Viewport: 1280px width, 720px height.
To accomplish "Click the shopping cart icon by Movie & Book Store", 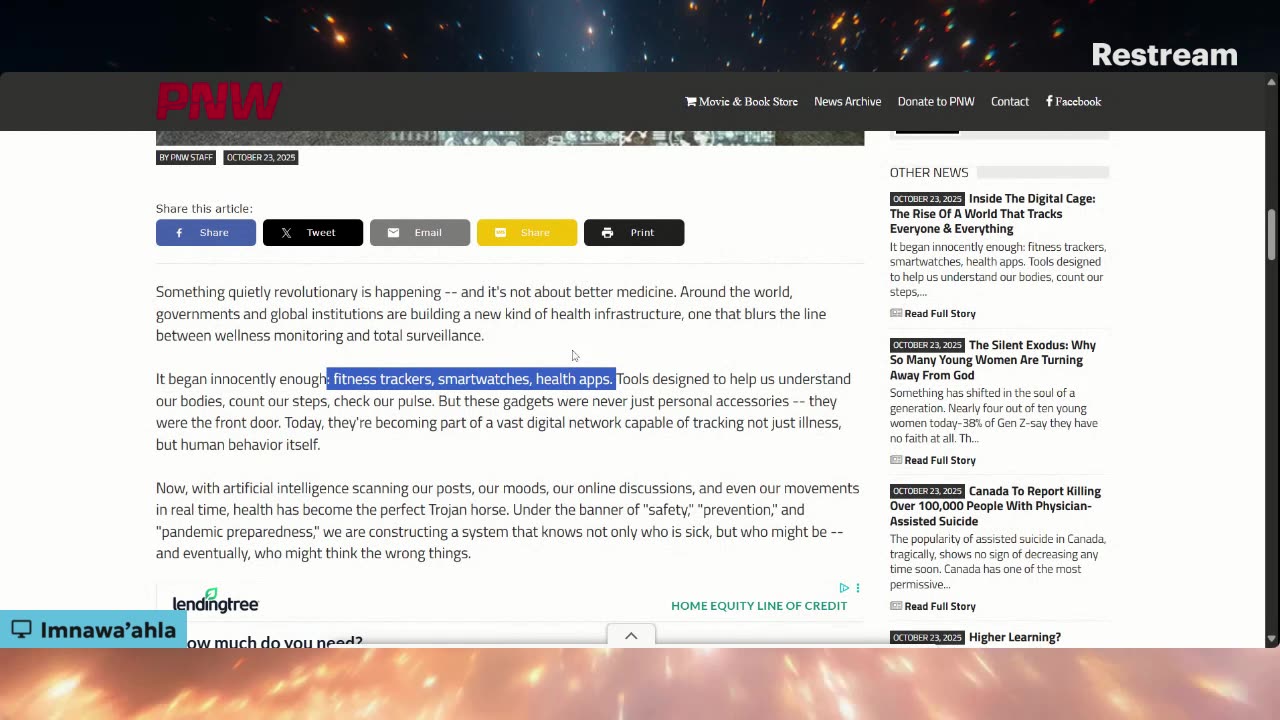I will pos(691,101).
